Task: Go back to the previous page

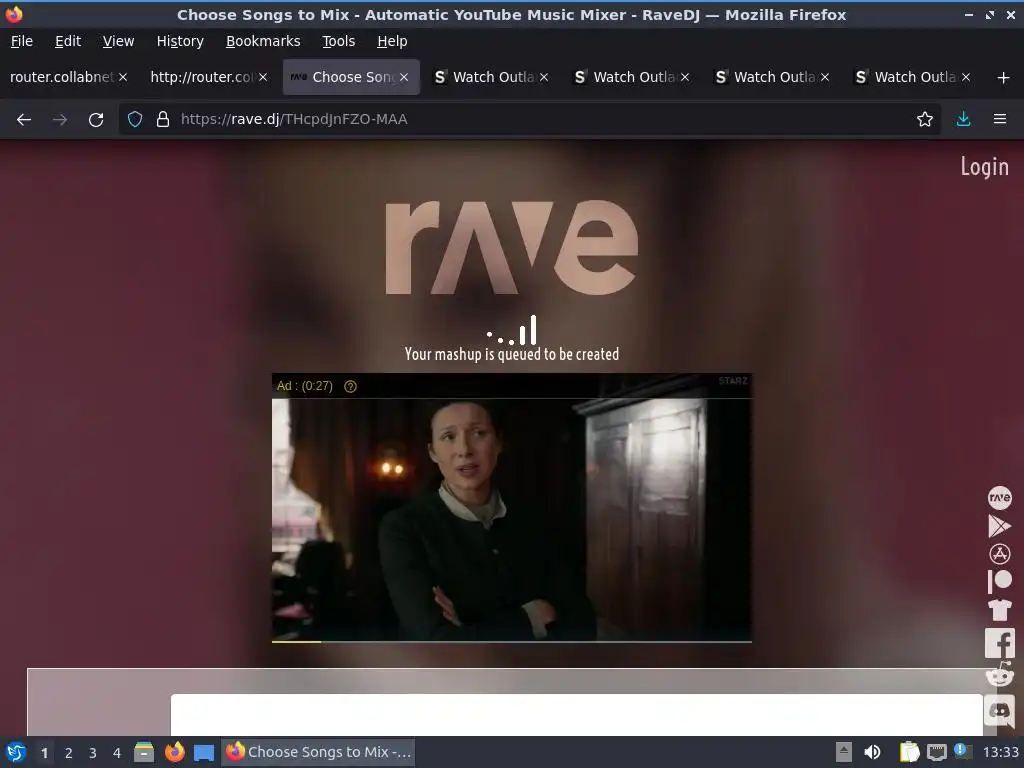Action: pos(24,120)
